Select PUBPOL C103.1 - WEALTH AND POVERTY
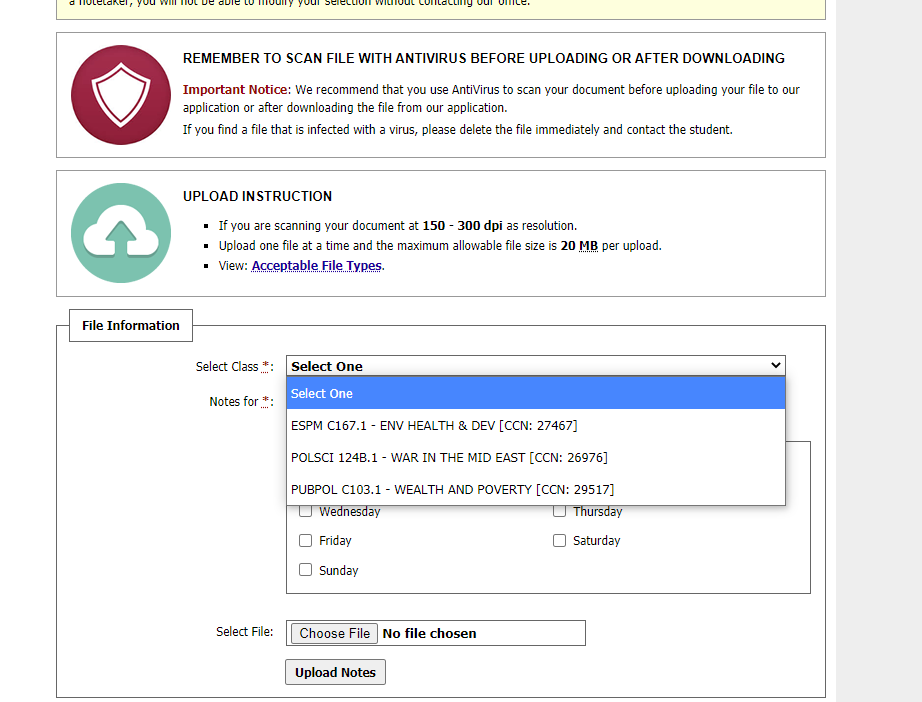Image resolution: width=922 pixels, height=702 pixels. point(536,489)
